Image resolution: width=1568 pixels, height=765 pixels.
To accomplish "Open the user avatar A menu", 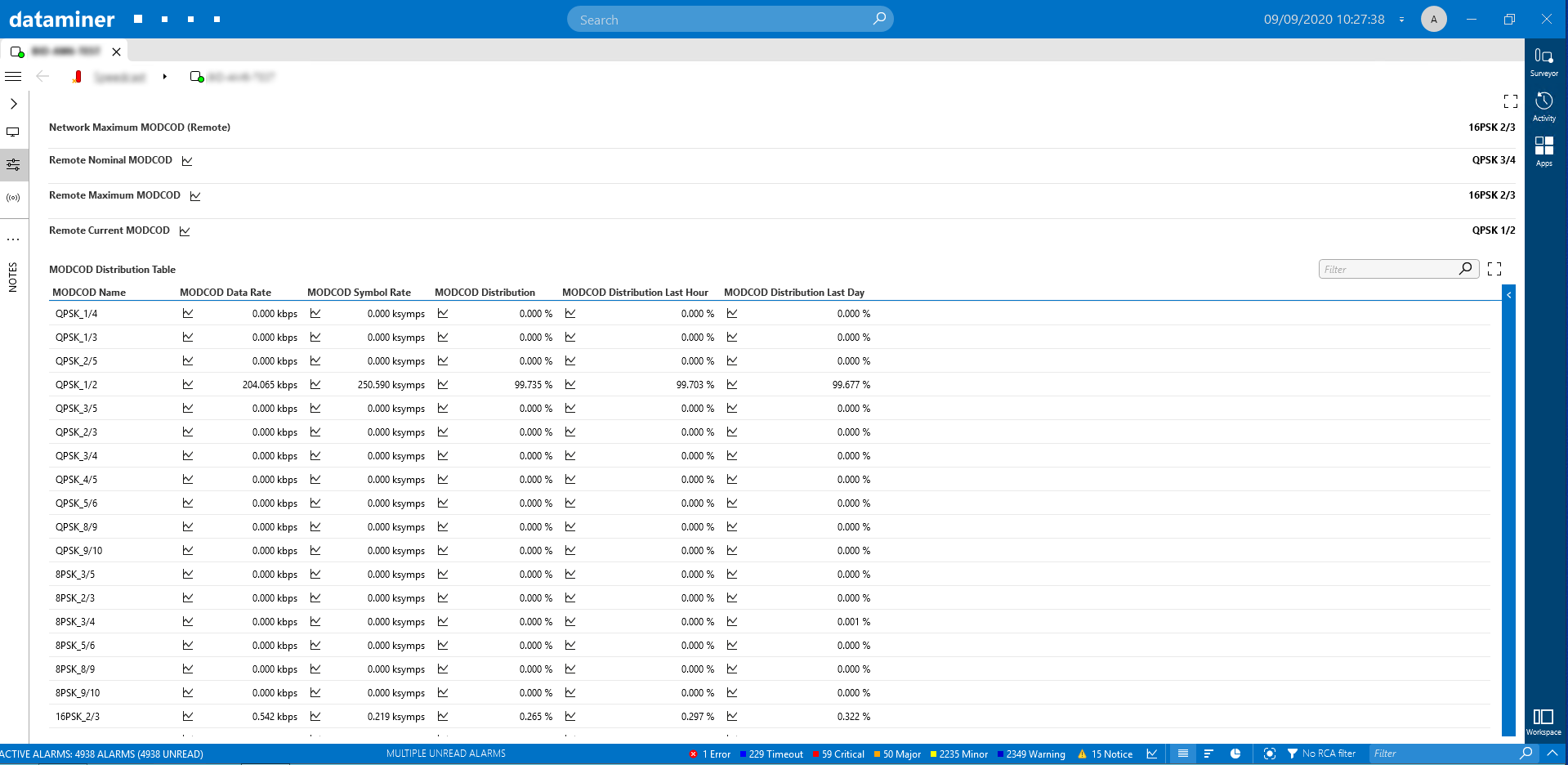I will pyautogui.click(x=1433, y=19).
